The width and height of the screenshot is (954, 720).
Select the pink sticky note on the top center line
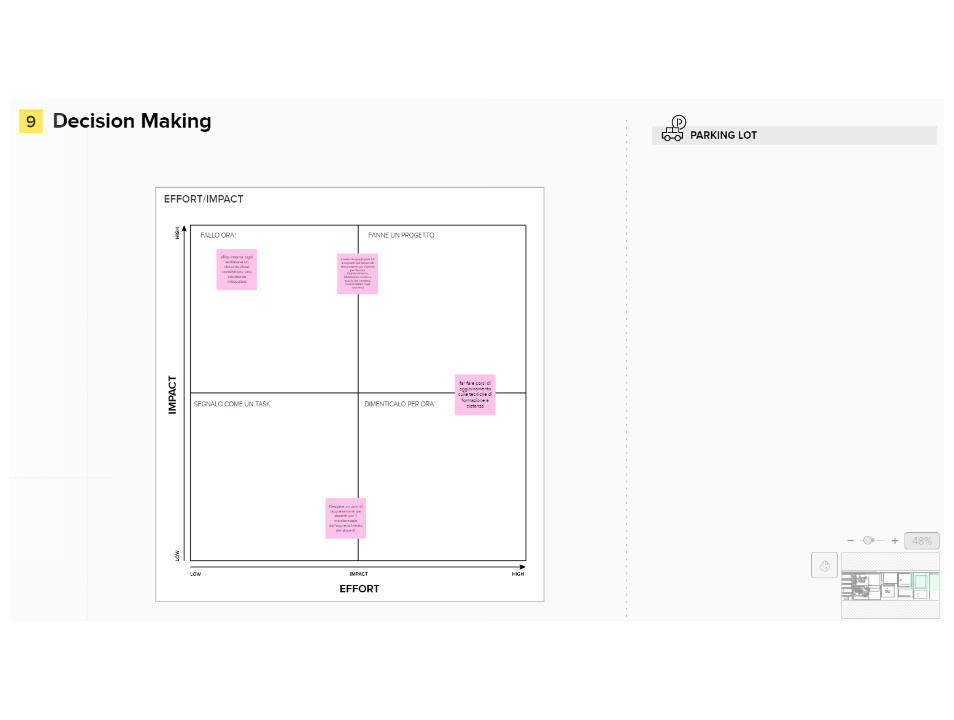pos(358,274)
